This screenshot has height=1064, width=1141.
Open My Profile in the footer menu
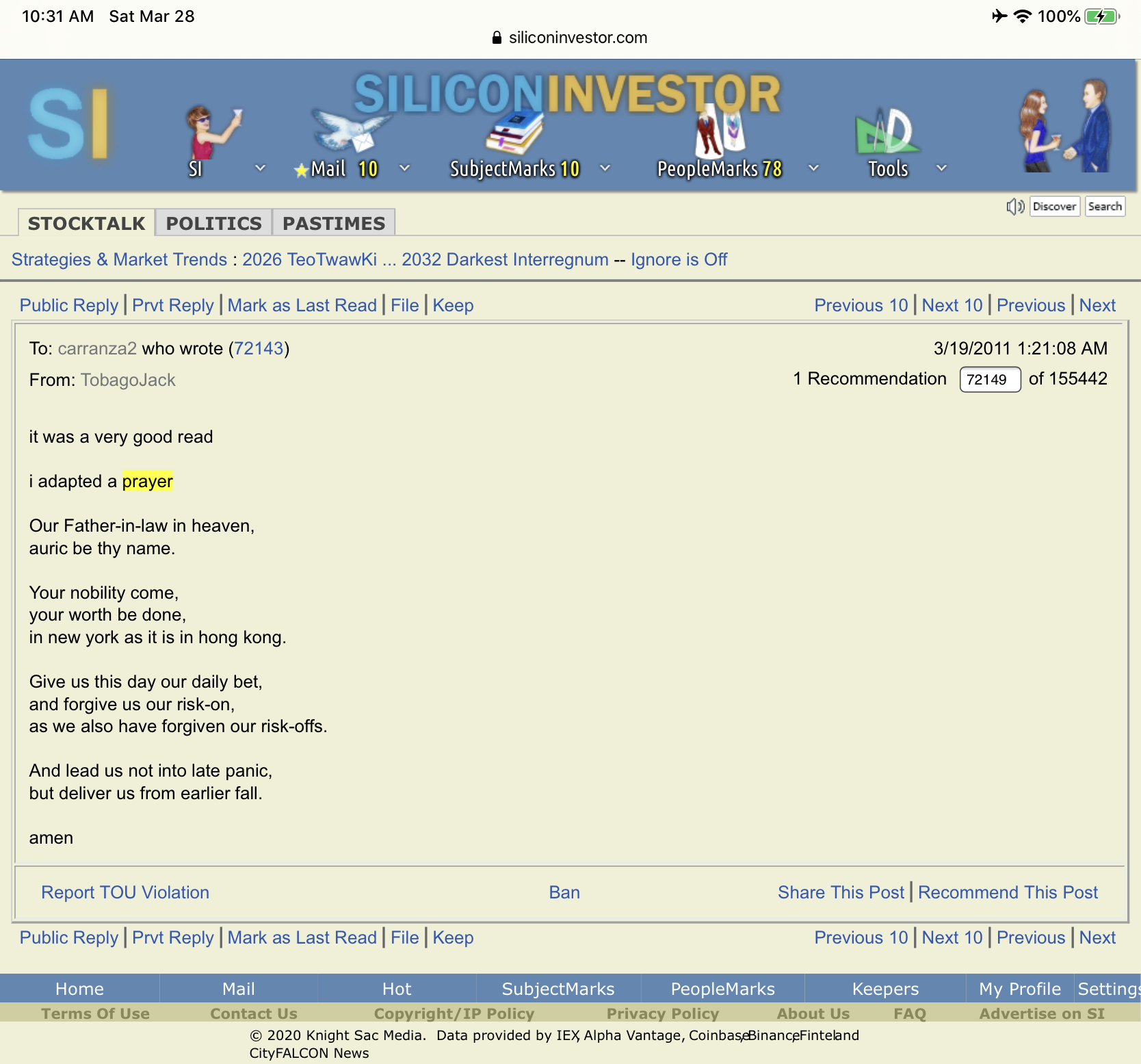pos(1020,989)
